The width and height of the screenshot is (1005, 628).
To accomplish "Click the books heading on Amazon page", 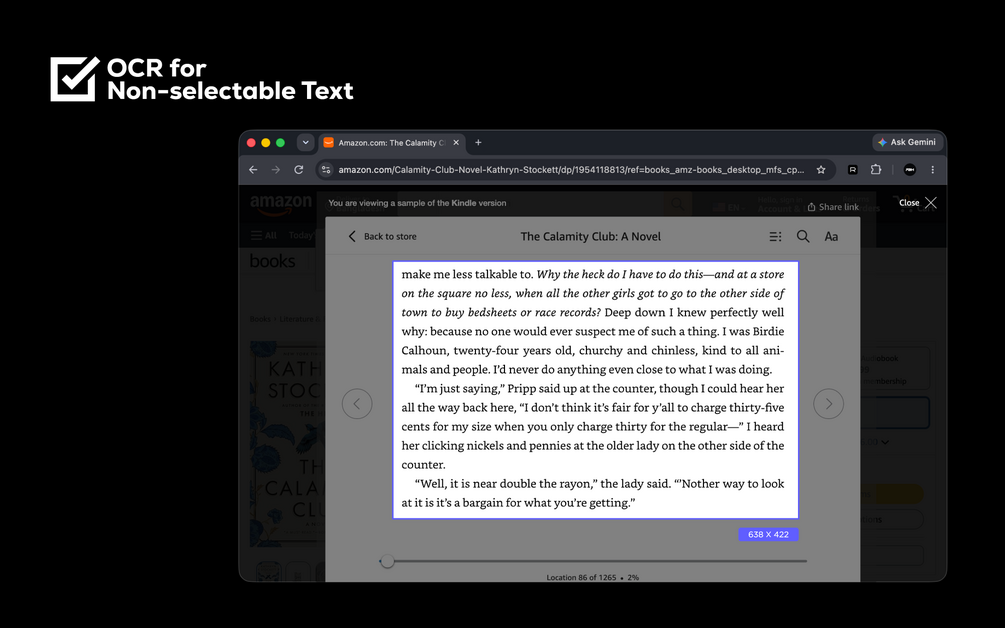I will (272, 261).
